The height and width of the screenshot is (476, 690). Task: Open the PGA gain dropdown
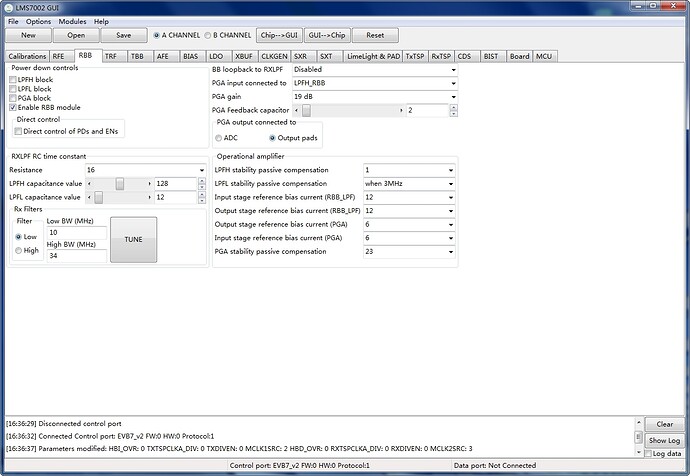pyautogui.click(x=375, y=97)
